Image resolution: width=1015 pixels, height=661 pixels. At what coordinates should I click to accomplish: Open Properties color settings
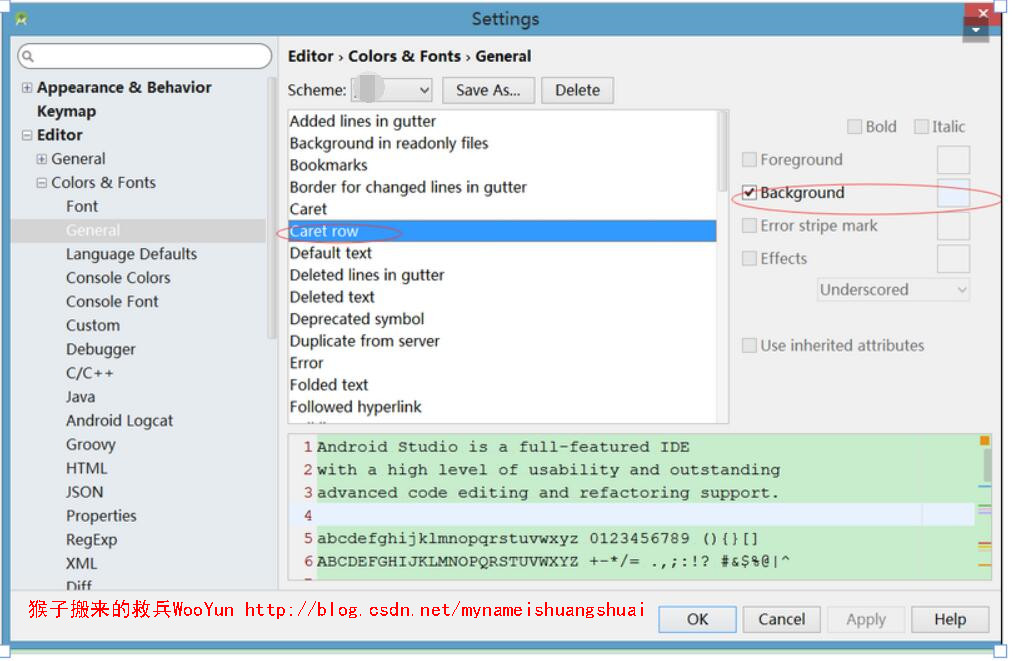(x=101, y=516)
